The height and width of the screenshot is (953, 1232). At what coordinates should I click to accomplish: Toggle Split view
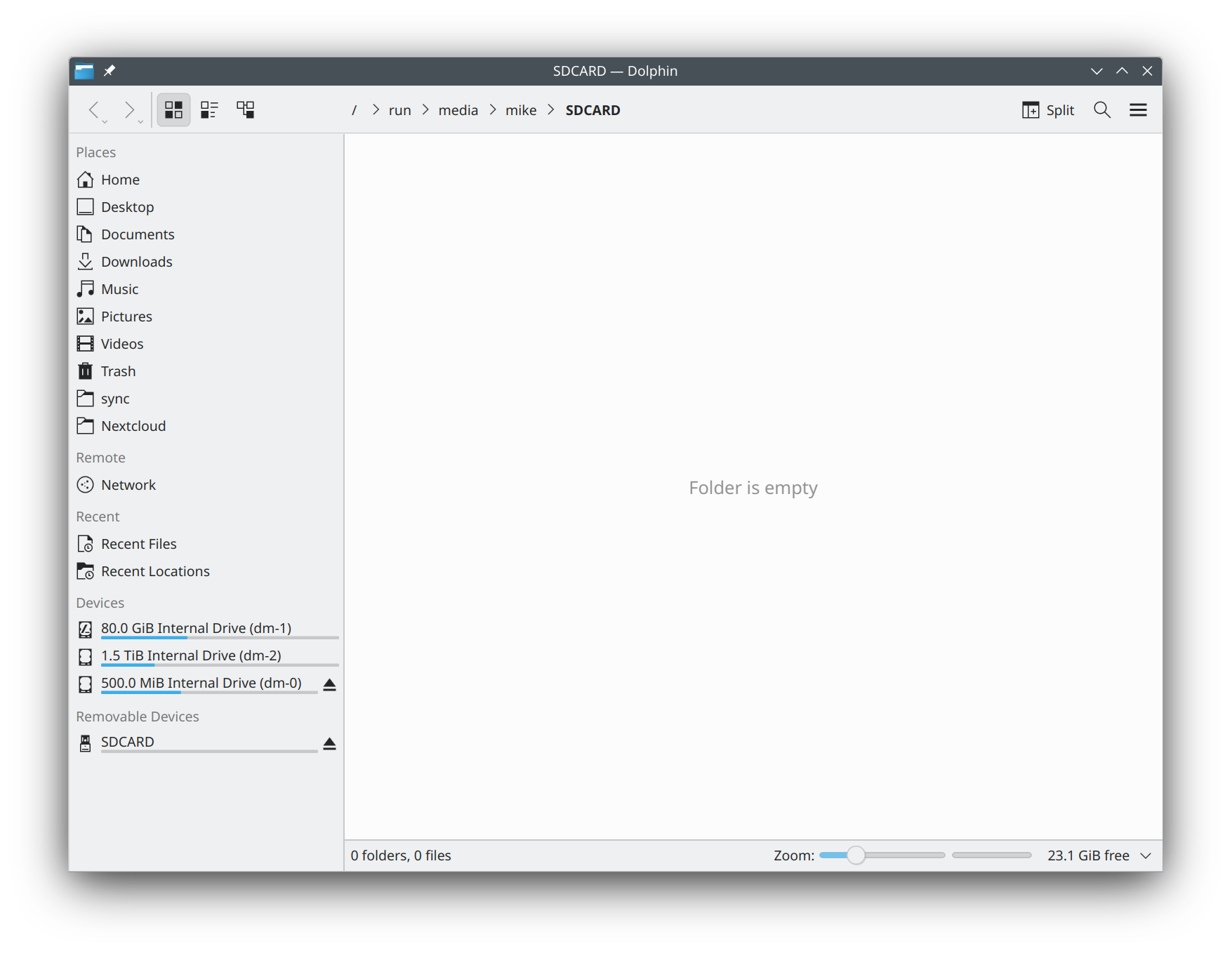pyautogui.click(x=1048, y=110)
